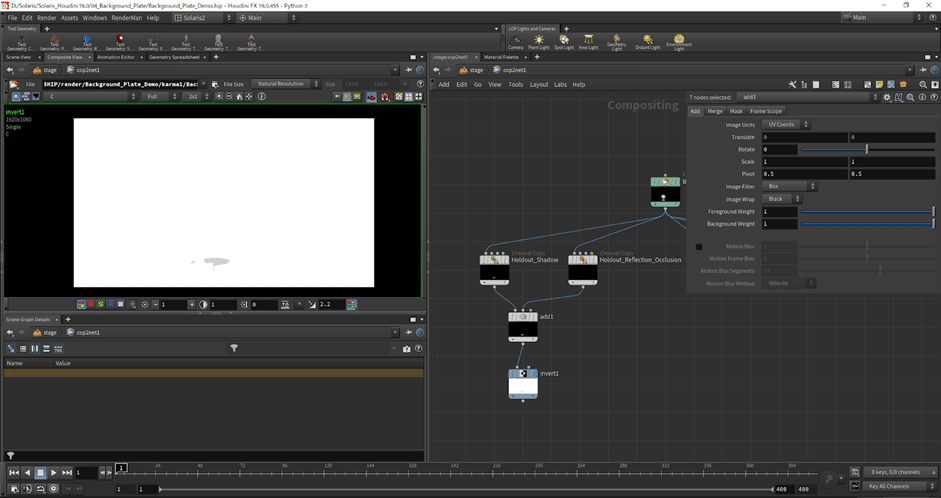941x498 pixels.
Task: Click the snapshot camera icon
Action: [x=406, y=348]
